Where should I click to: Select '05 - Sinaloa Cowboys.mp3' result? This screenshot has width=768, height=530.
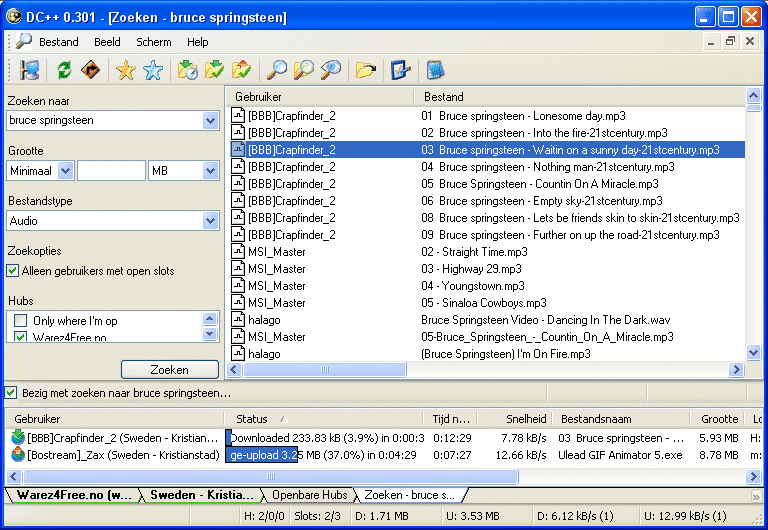(x=488, y=303)
